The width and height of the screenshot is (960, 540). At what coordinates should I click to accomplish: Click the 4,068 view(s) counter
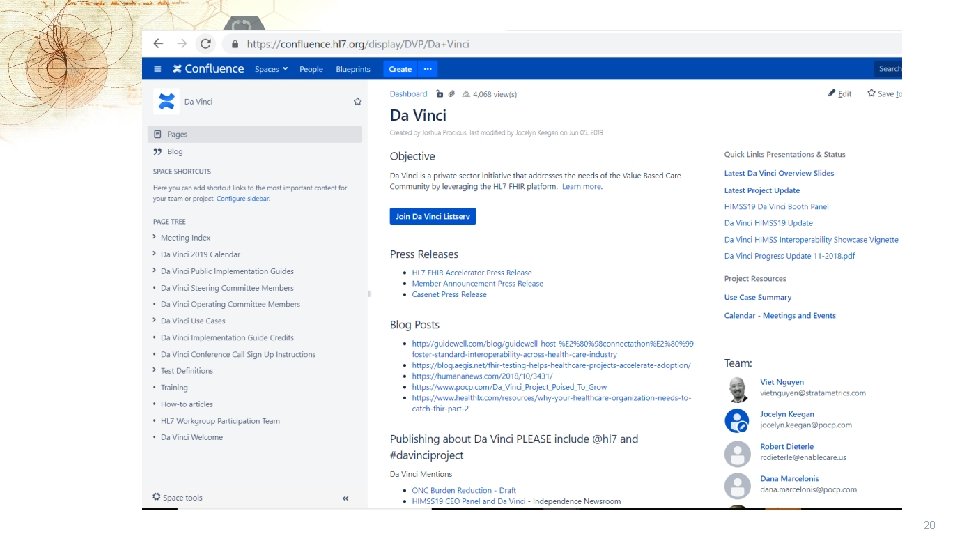click(x=490, y=94)
